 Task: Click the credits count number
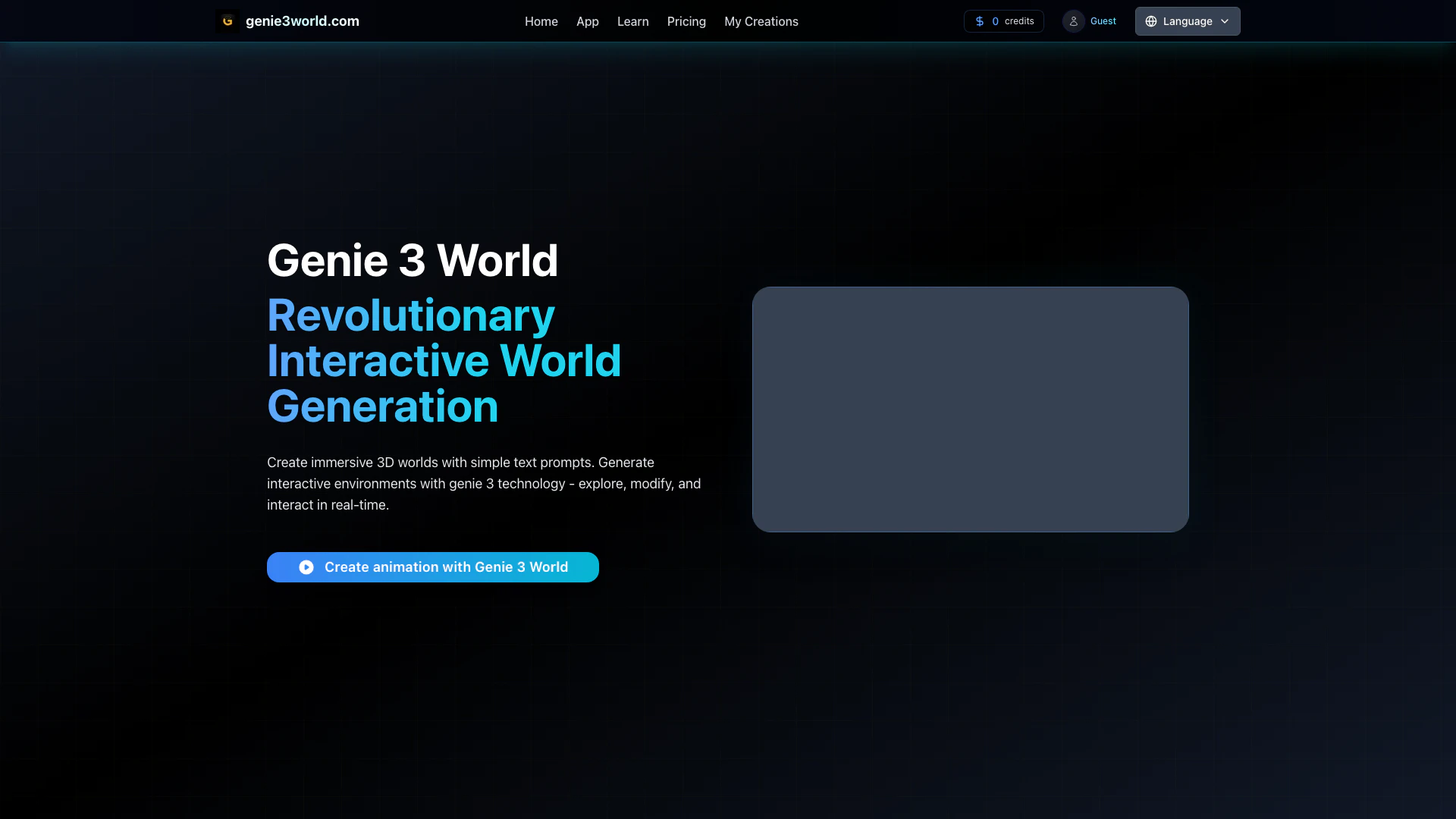pos(995,21)
